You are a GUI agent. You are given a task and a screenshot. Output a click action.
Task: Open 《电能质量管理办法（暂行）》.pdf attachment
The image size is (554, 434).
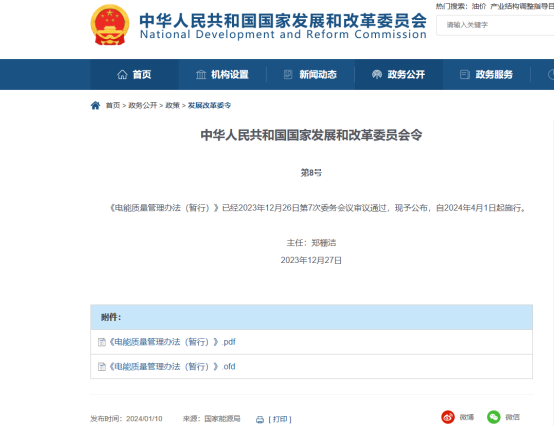172,342
